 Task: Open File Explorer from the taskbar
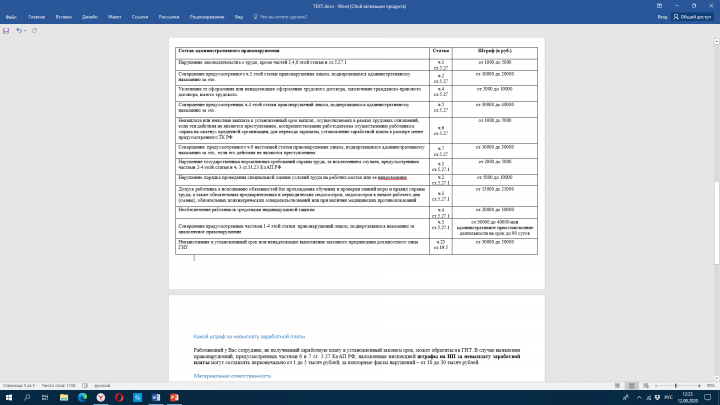64,398
